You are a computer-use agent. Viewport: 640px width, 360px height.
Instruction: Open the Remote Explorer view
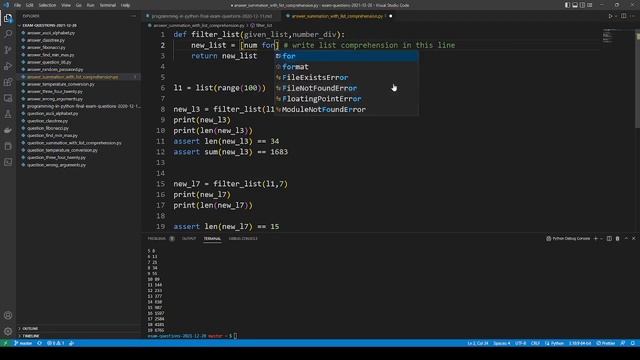[x=8, y=98]
